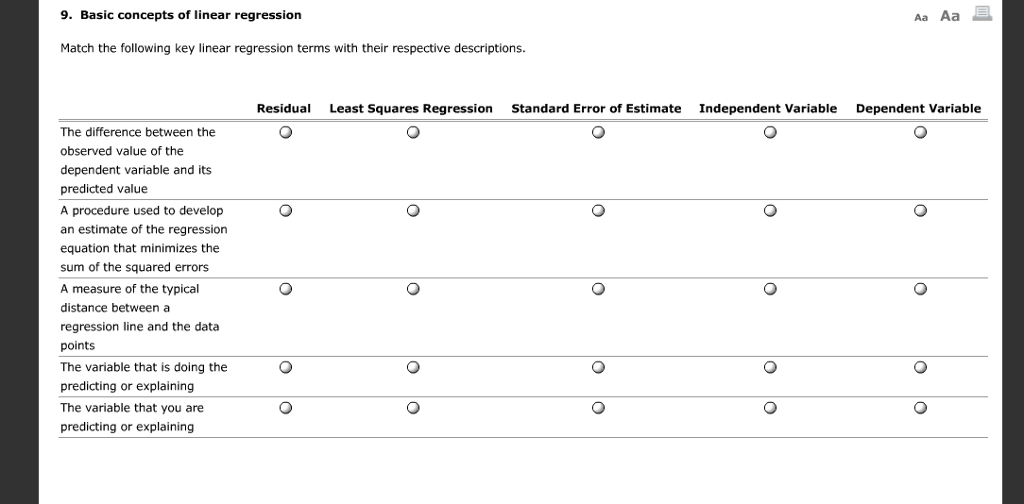Select Residual for 'you are predicting' row
This screenshot has width=1024, height=504.
[x=285, y=408]
